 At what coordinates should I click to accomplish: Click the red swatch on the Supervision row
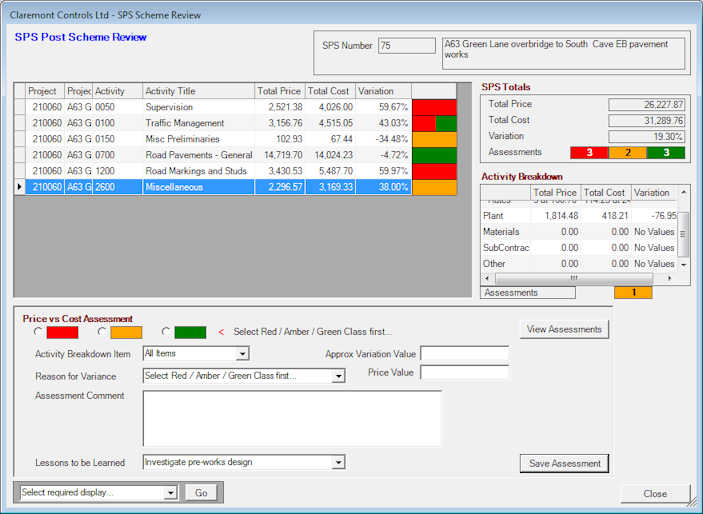434,107
